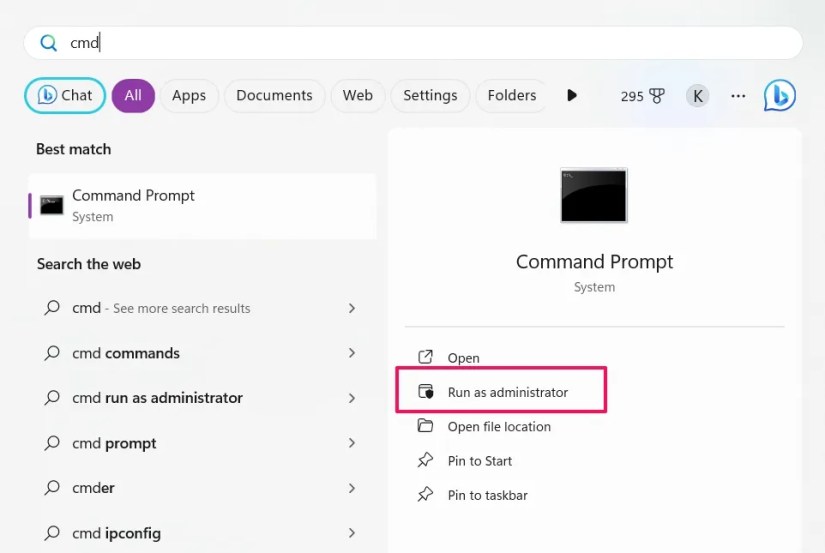Click Open for Command Prompt
Screen dimensions: 825x553
tap(464, 358)
